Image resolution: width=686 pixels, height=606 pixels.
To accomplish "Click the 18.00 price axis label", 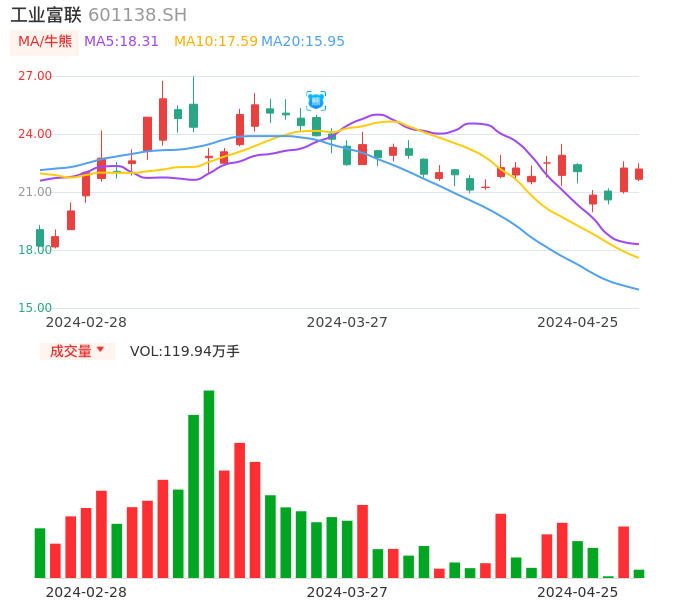I will 35,250.
